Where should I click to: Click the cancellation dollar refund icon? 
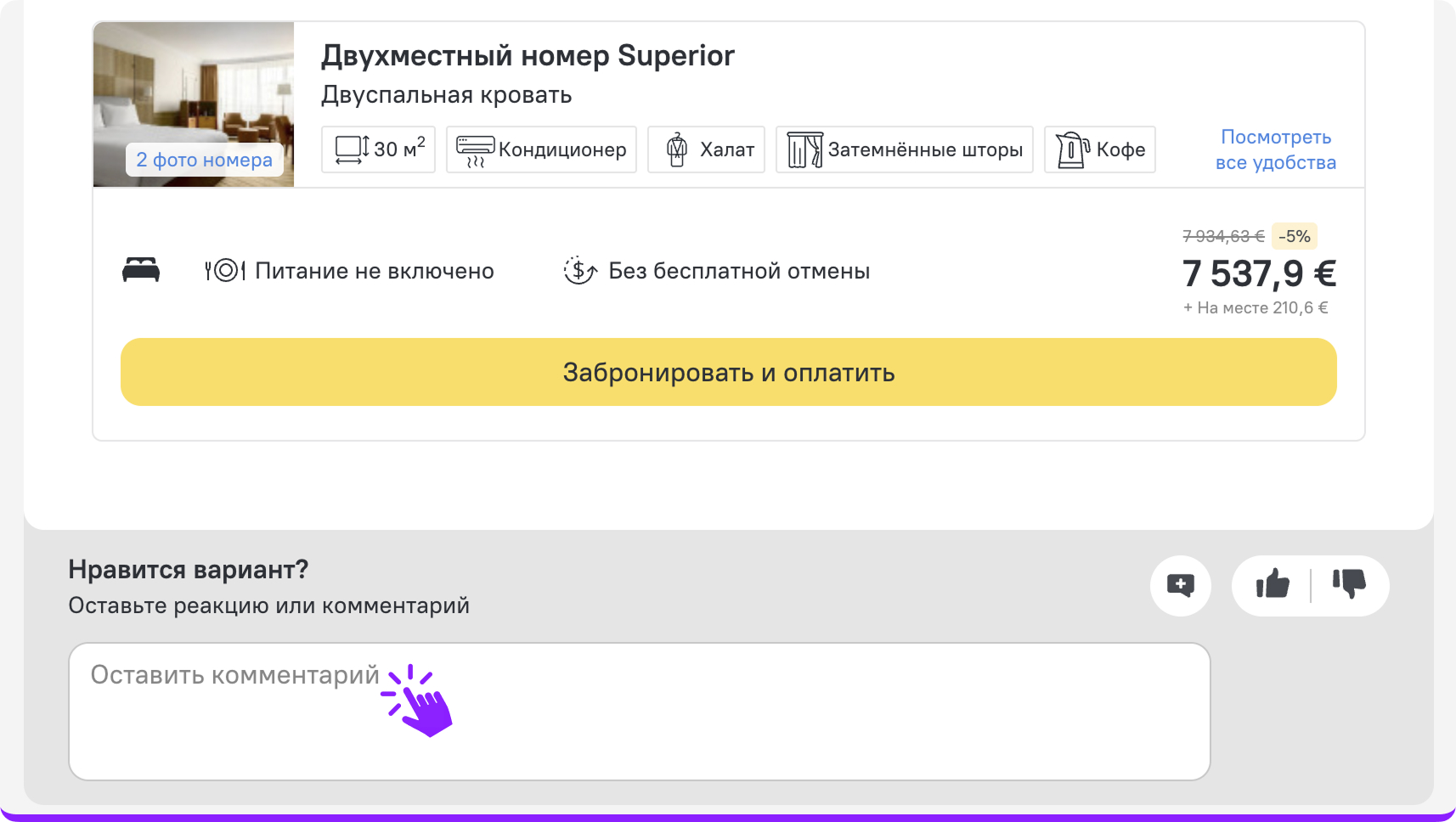pos(580,271)
